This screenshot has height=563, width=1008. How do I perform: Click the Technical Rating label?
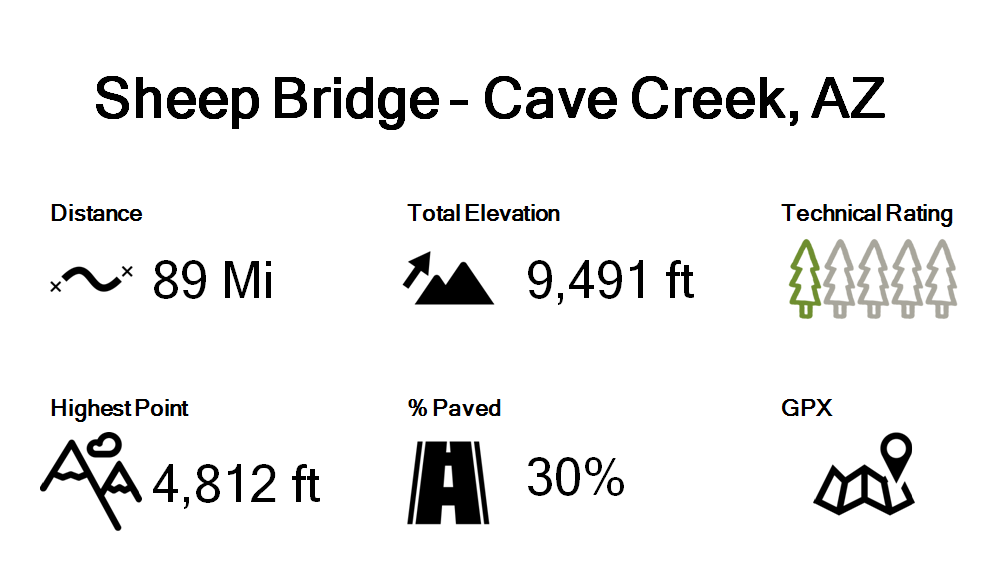[x=867, y=213]
